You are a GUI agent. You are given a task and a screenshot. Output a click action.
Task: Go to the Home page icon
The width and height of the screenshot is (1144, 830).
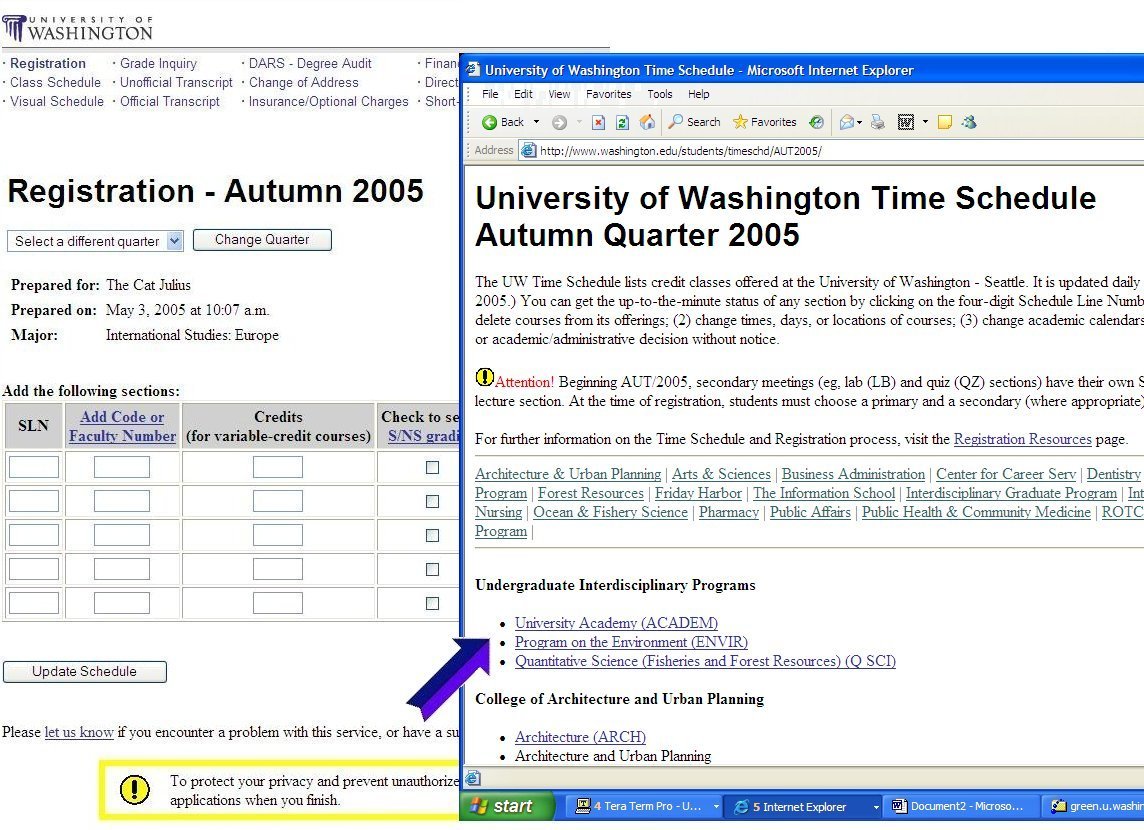click(x=647, y=123)
